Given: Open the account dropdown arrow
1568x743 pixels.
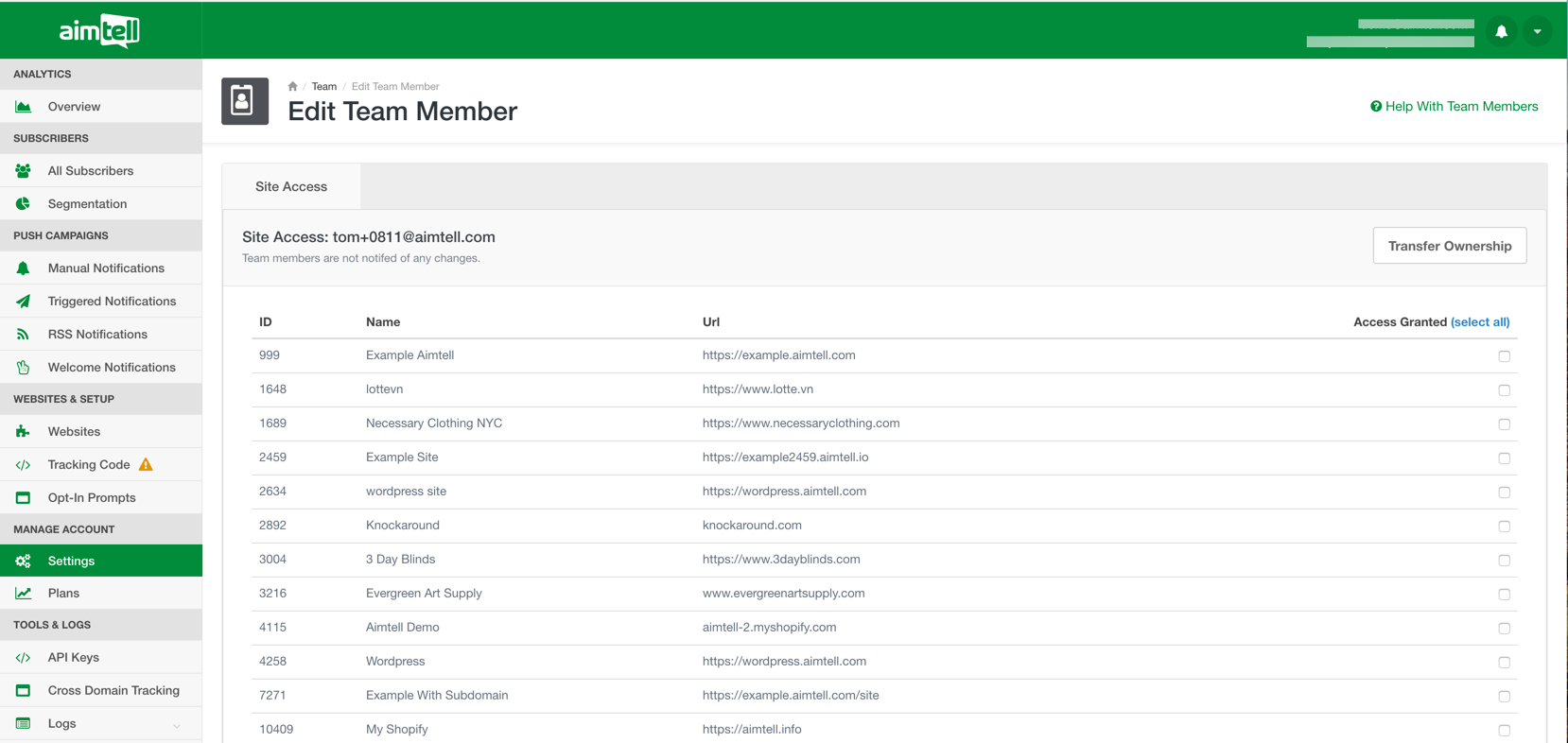Looking at the screenshot, I should coord(1537,31).
